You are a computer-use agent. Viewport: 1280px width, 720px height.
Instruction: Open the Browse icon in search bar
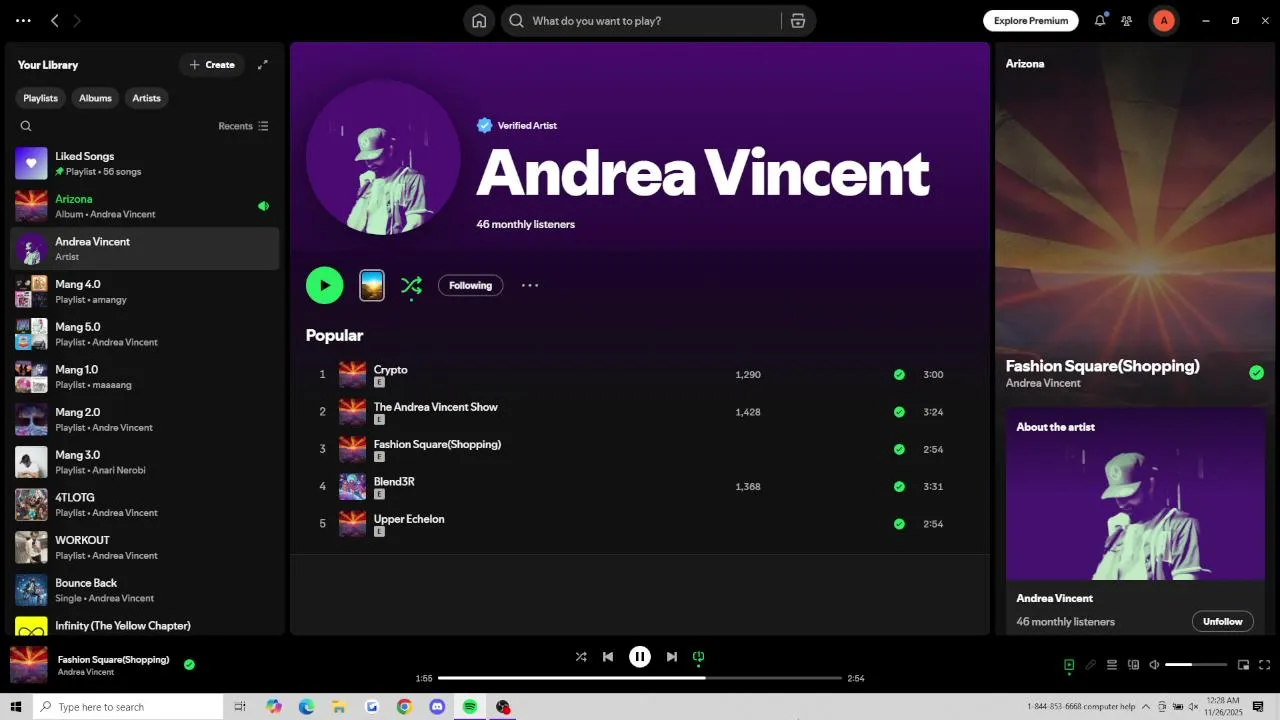click(797, 21)
